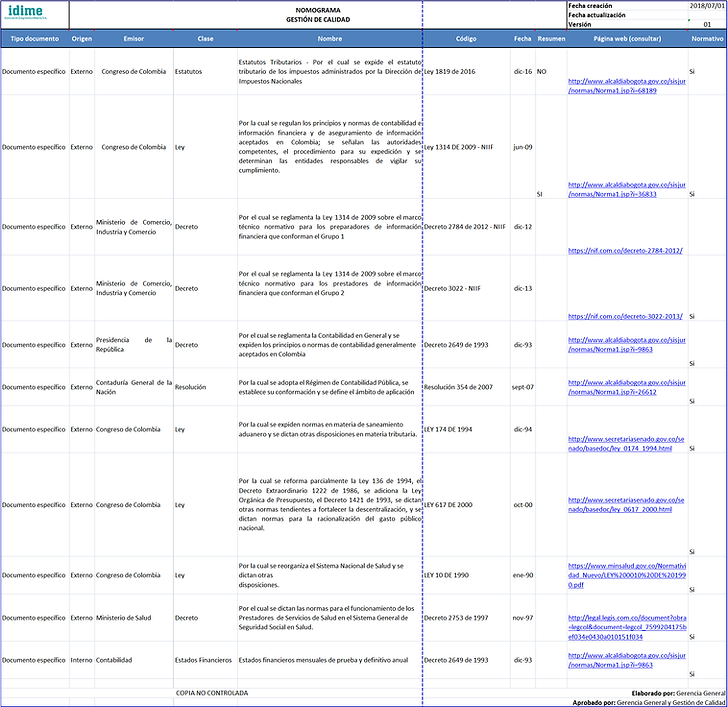
Task: Click the 'Fecha creación' label
Action: (590, 6)
